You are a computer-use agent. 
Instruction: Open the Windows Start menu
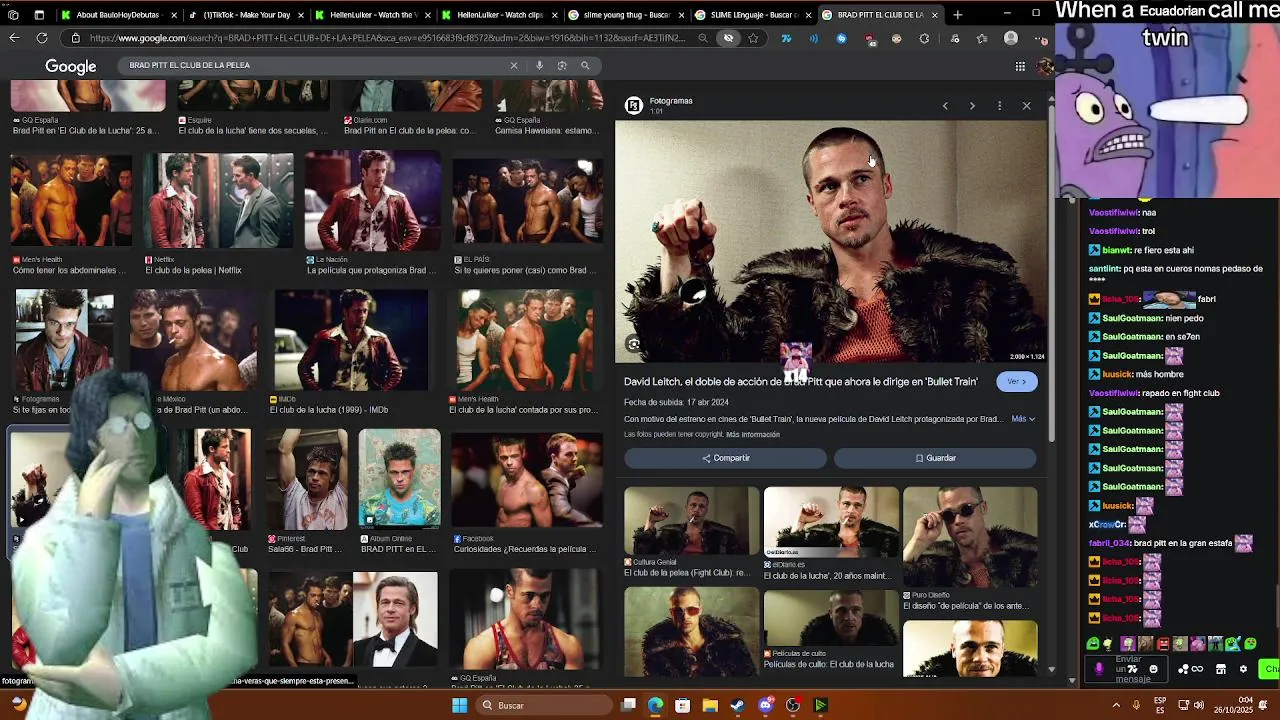pyautogui.click(x=459, y=705)
